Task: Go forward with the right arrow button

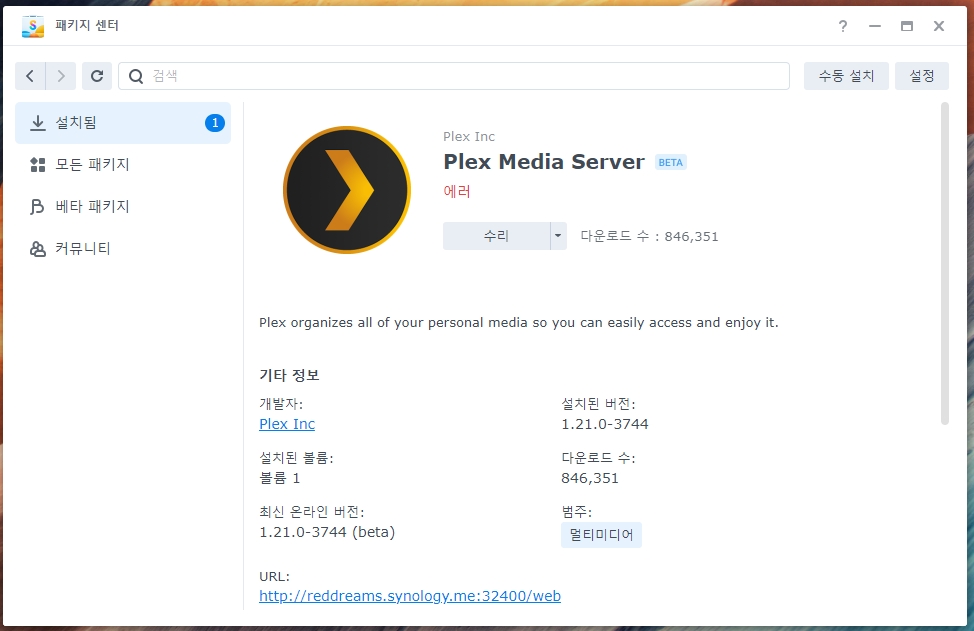Action: pos(61,76)
